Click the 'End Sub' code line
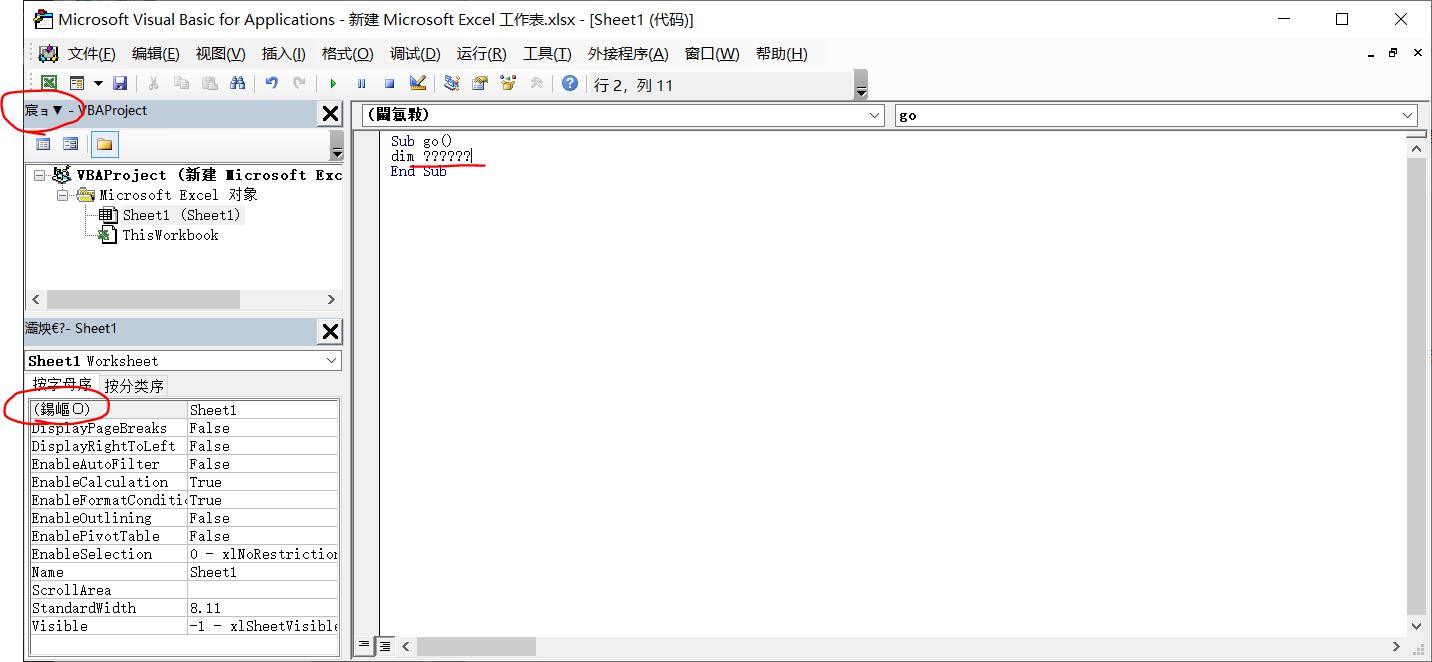This screenshot has height=662, width=1432. [x=419, y=171]
